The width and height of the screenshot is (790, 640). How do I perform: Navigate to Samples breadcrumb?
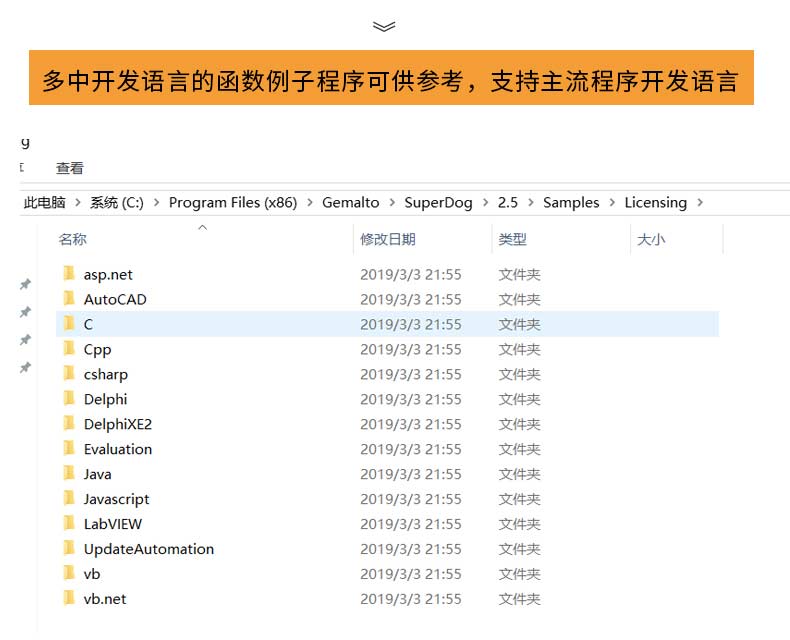pyautogui.click(x=571, y=203)
